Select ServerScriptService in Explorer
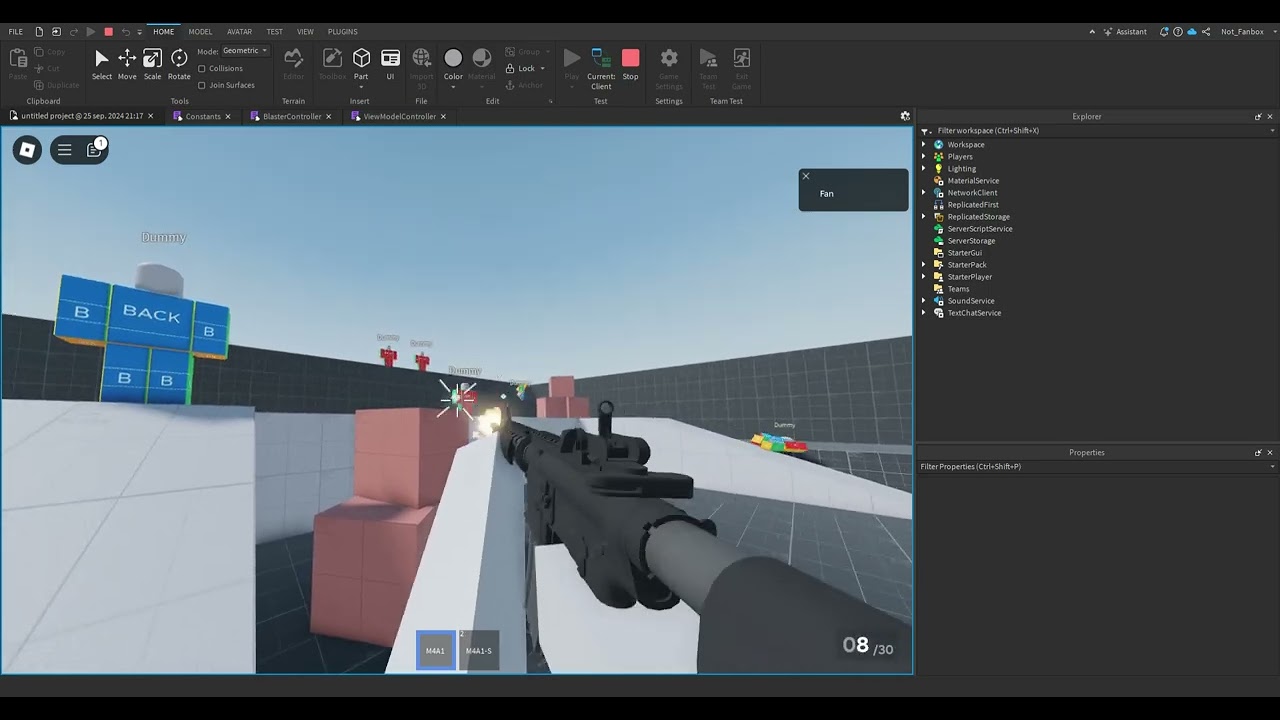1280x720 pixels. pyautogui.click(x=980, y=229)
